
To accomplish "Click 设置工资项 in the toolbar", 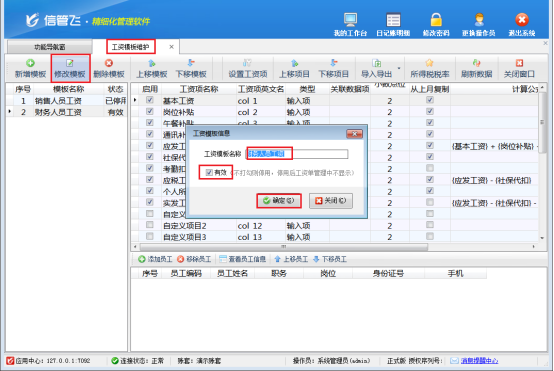I will click(247, 69).
